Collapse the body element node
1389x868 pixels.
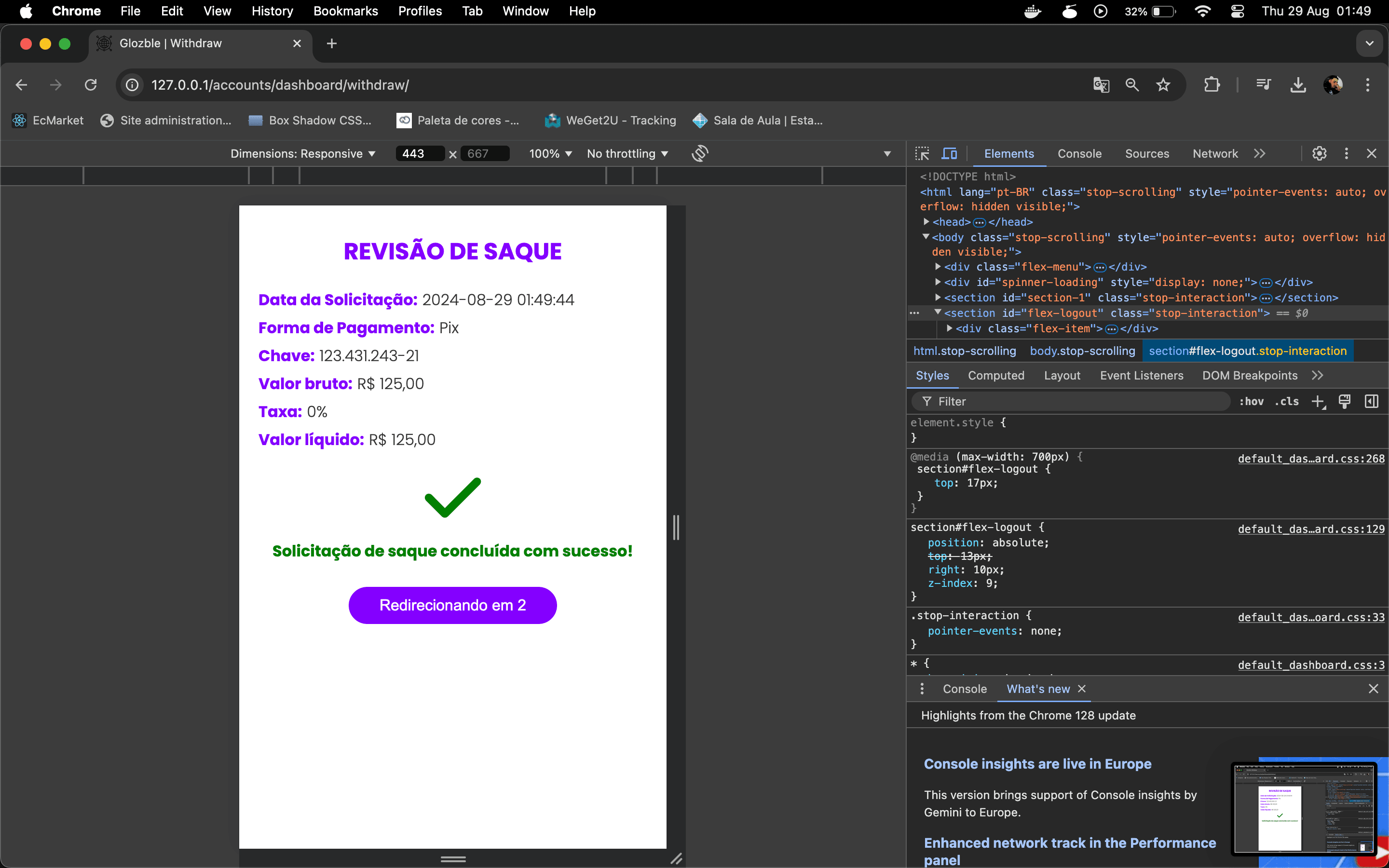(926, 236)
